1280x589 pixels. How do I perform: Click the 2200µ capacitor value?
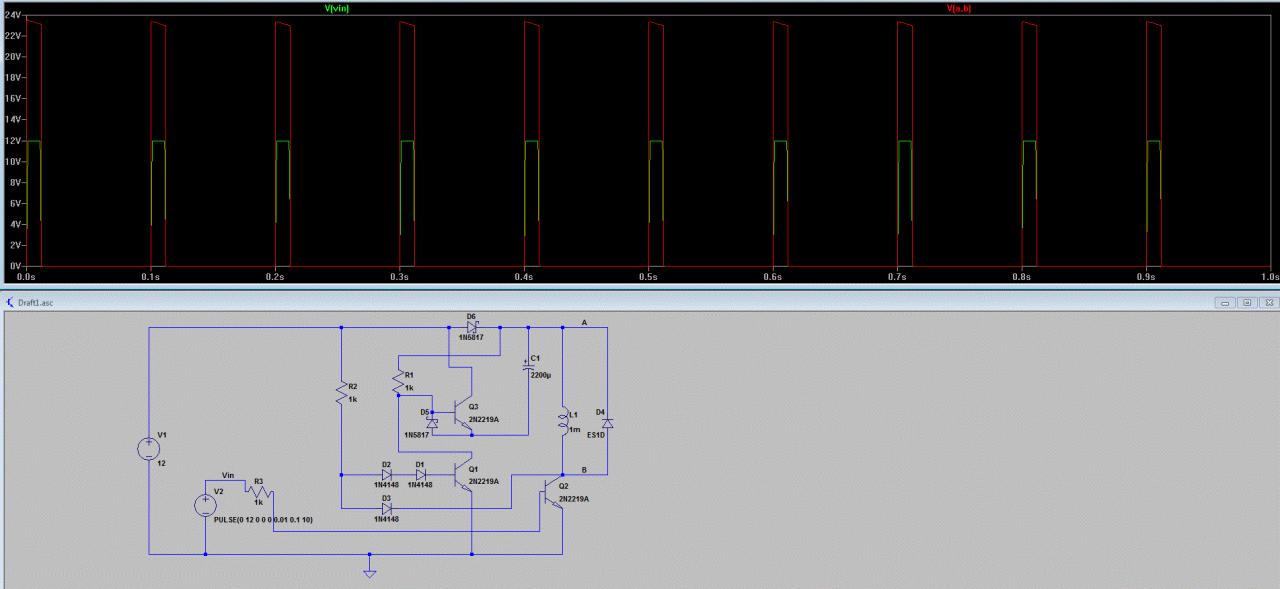click(541, 375)
